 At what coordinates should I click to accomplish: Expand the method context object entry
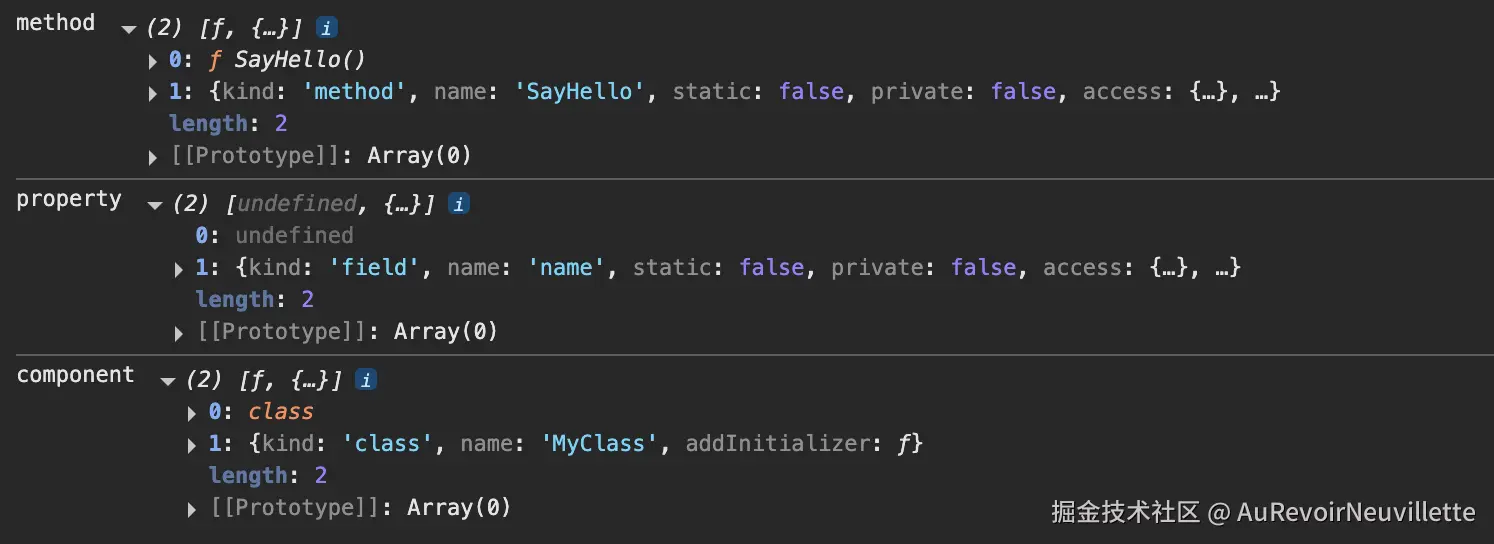click(x=153, y=93)
